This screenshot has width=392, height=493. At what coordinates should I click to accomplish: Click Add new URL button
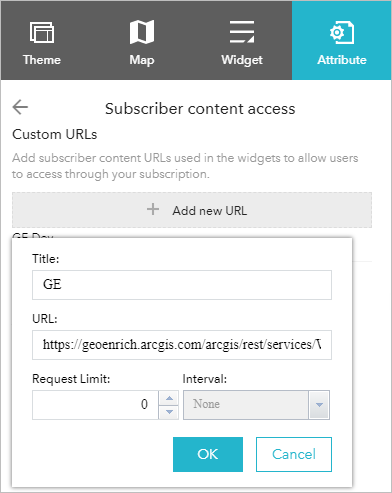[192, 210]
